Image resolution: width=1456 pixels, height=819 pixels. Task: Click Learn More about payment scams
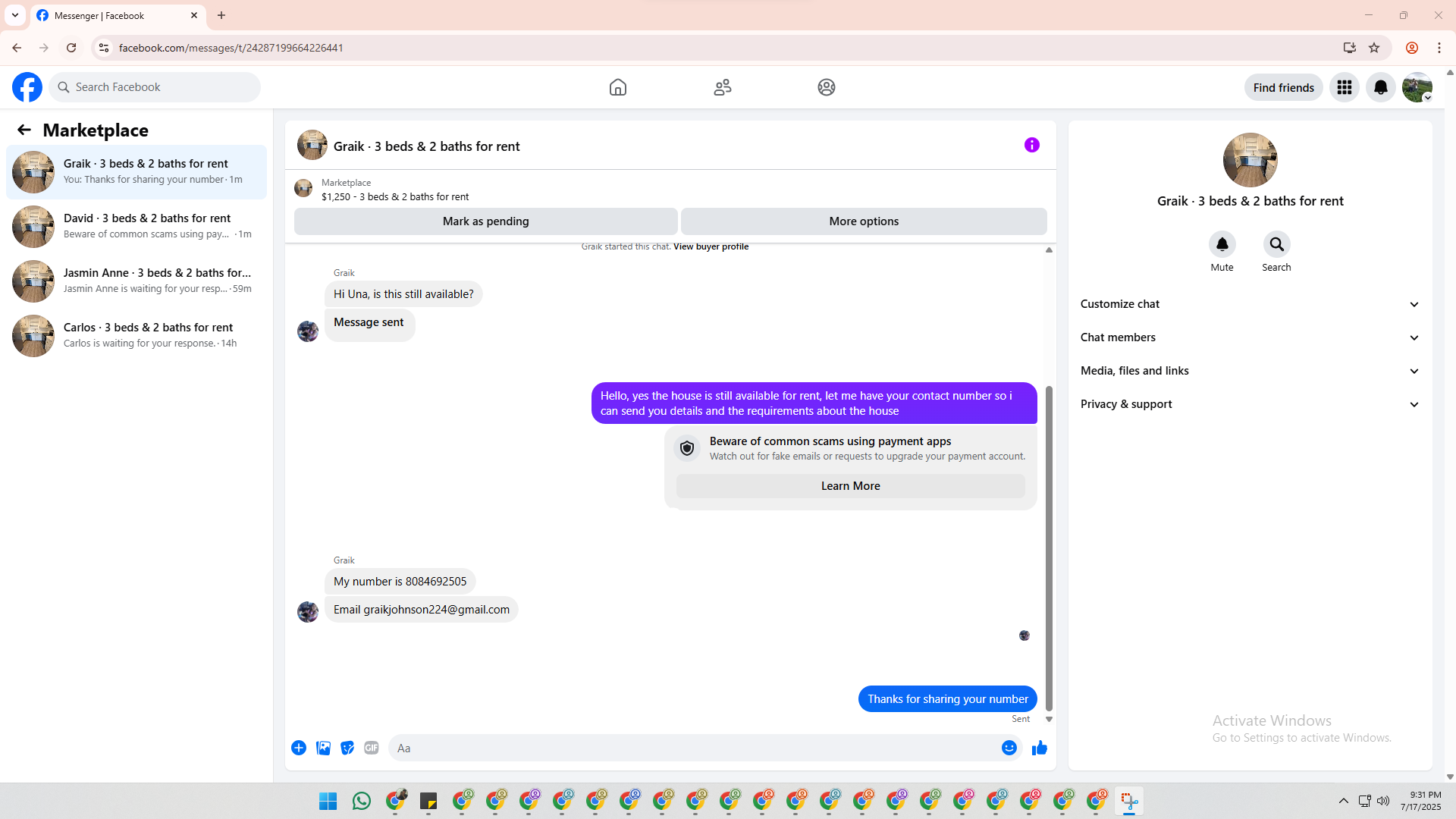tap(851, 486)
